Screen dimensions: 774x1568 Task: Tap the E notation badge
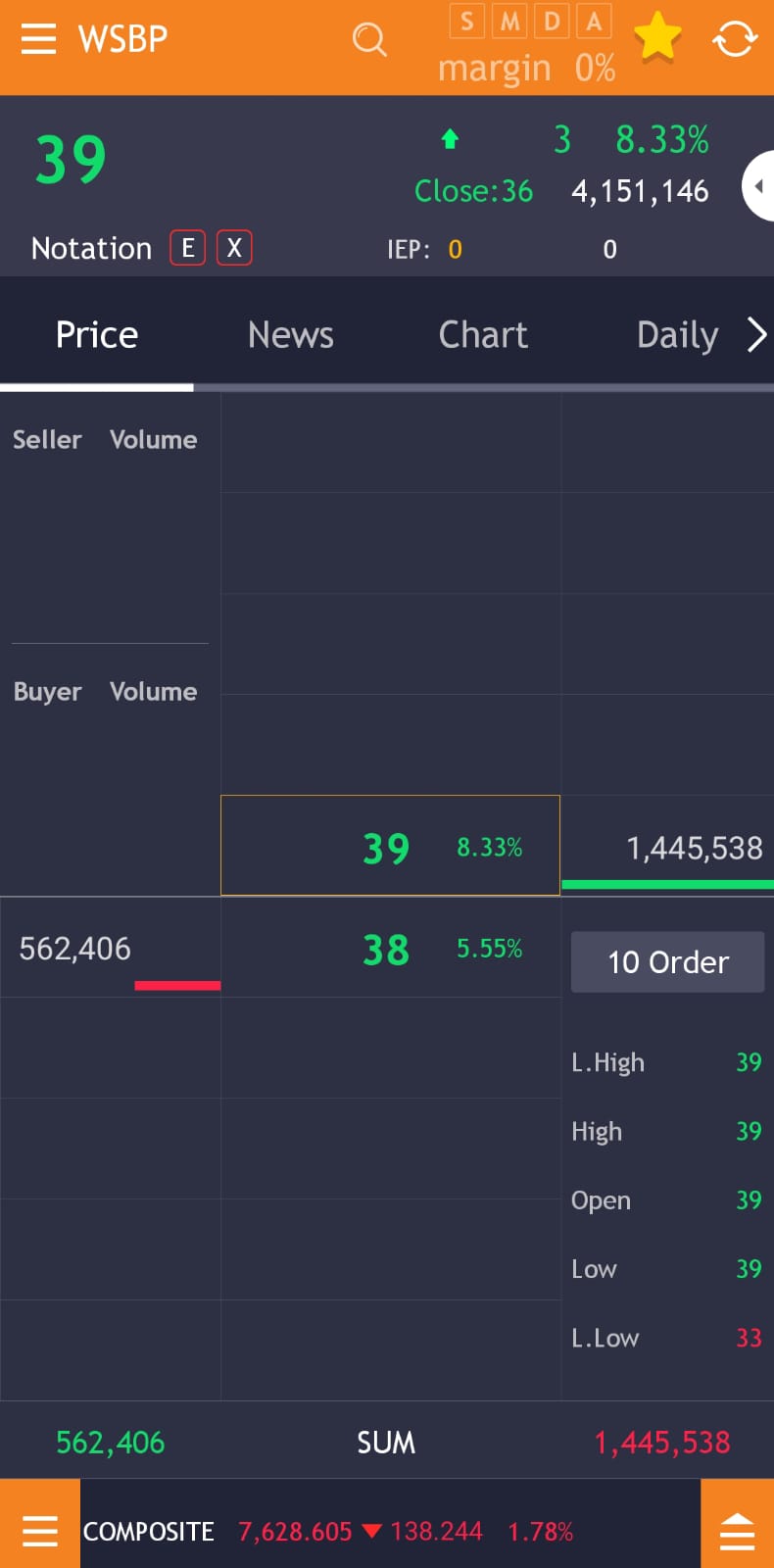(187, 248)
